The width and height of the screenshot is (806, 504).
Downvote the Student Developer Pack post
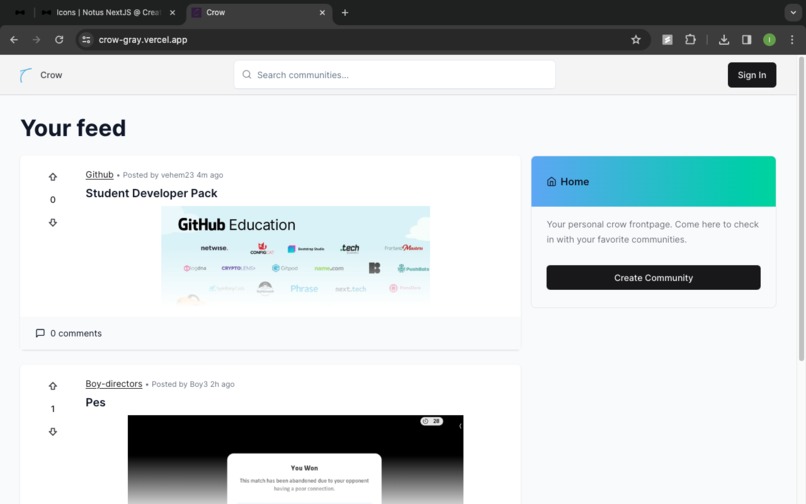coord(52,222)
